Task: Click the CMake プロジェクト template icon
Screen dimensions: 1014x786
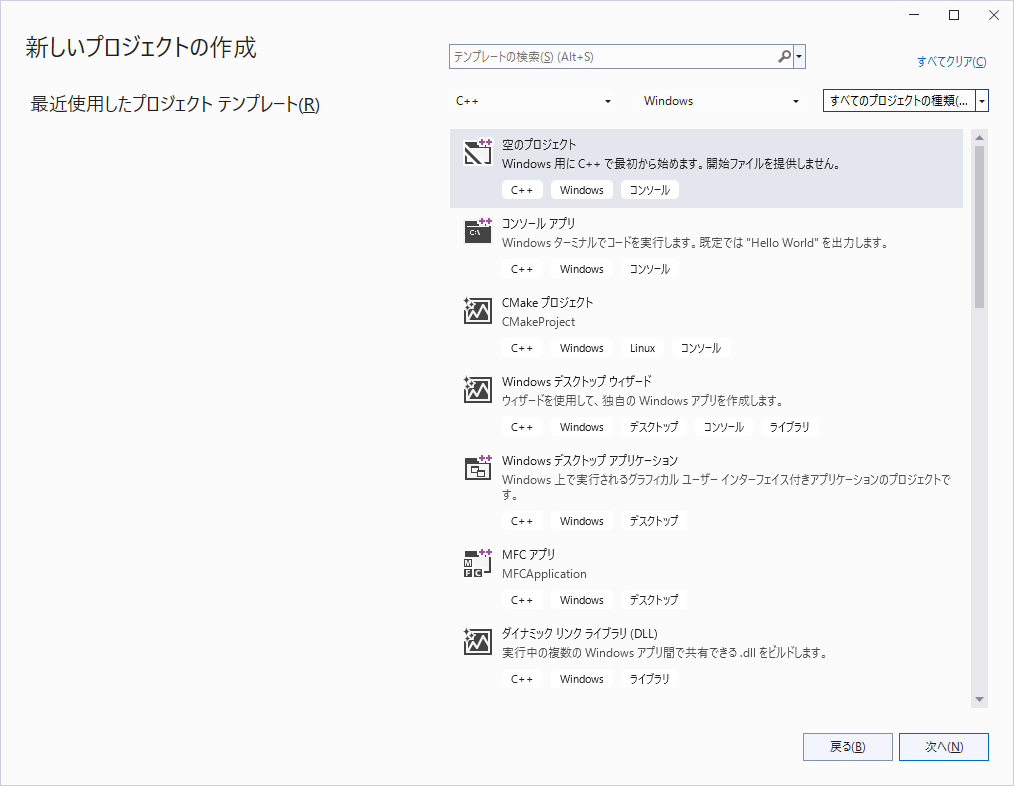Action: coord(478,310)
